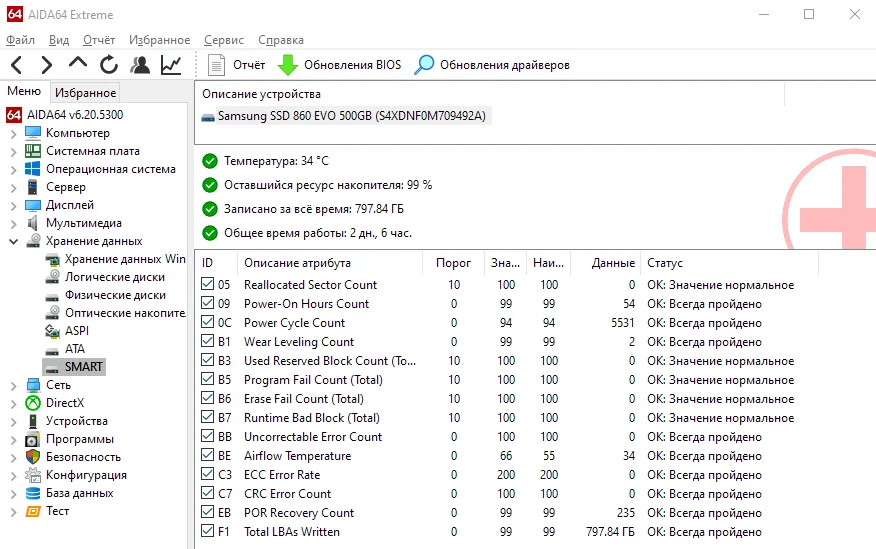Expand the Устройства tree node

pos(14,422)
